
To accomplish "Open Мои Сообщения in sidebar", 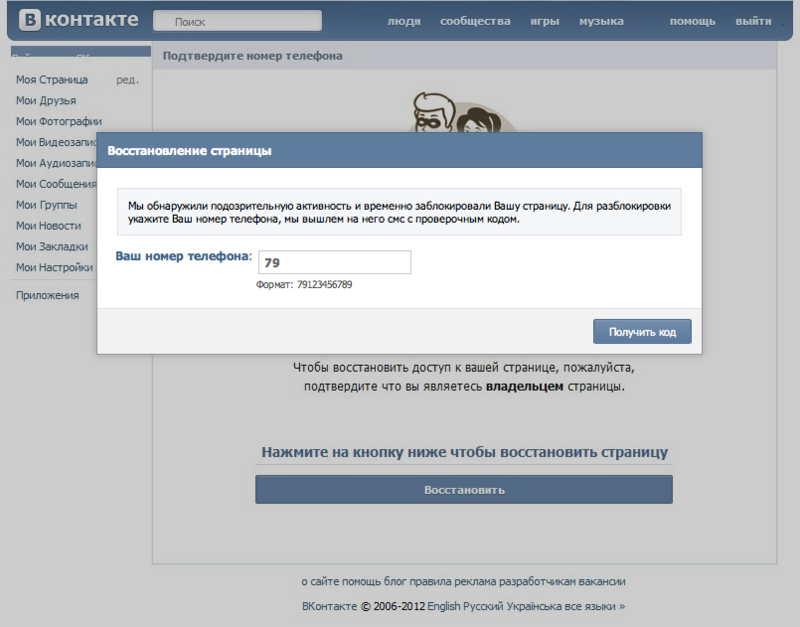I will pyautogui.click(x=56, y=184).
